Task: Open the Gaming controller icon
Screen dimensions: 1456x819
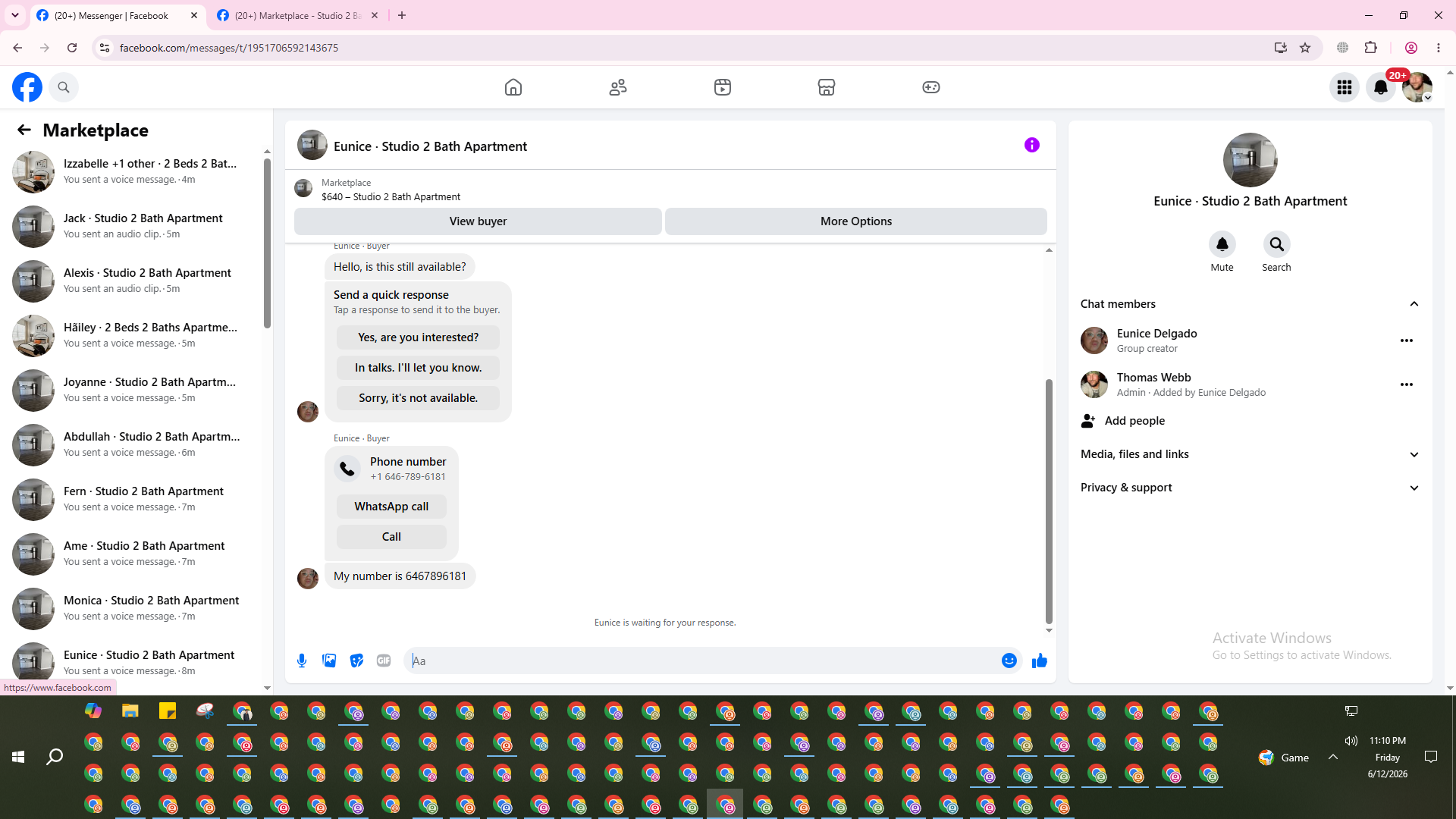Action: tap(931, 87)
